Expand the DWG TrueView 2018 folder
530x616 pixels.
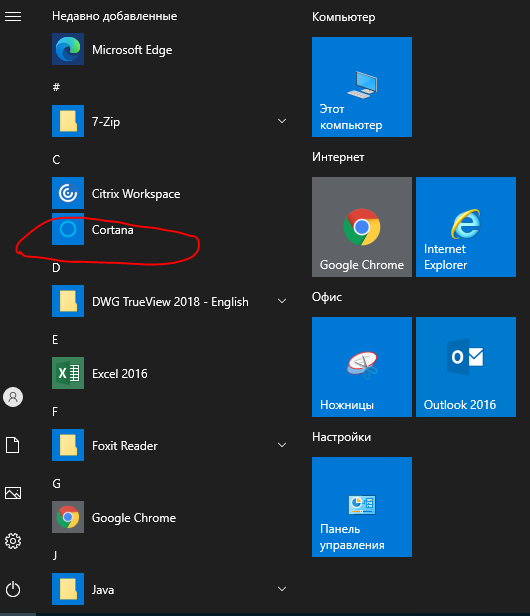pyautogui.click(x=282, y=301)
